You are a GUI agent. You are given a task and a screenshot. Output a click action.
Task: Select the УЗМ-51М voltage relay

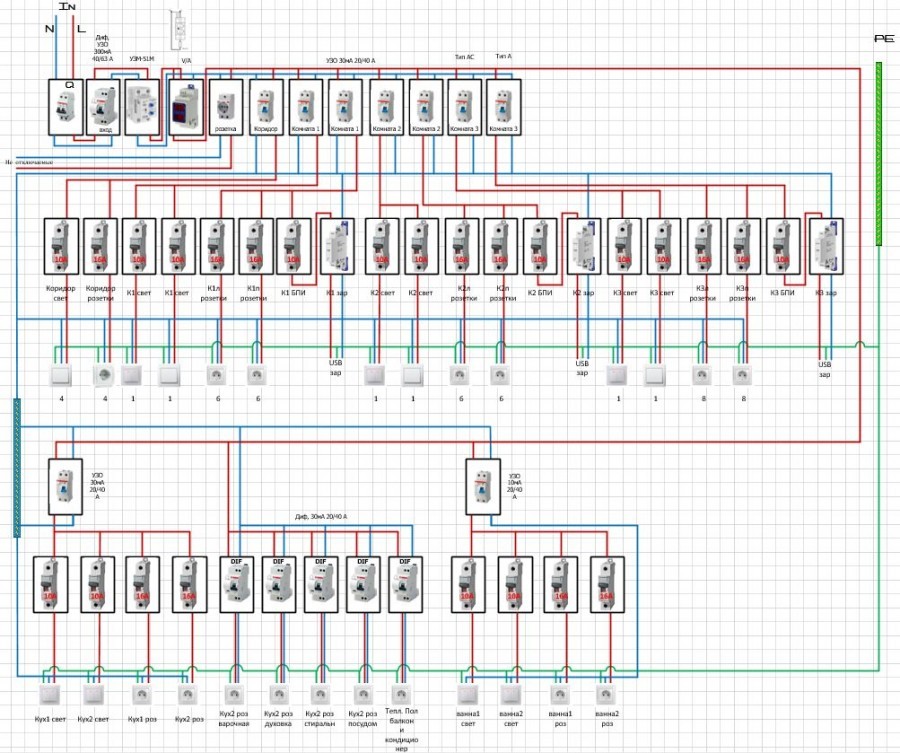[x=141, y=107]
